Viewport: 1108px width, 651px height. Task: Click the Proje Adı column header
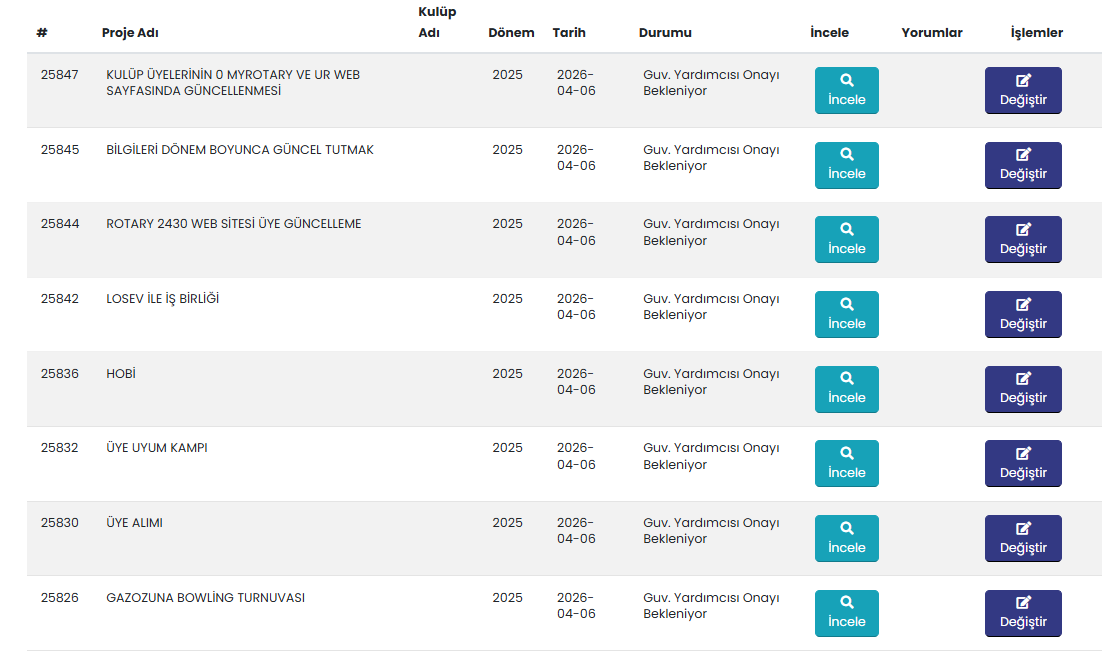[130, 33]
